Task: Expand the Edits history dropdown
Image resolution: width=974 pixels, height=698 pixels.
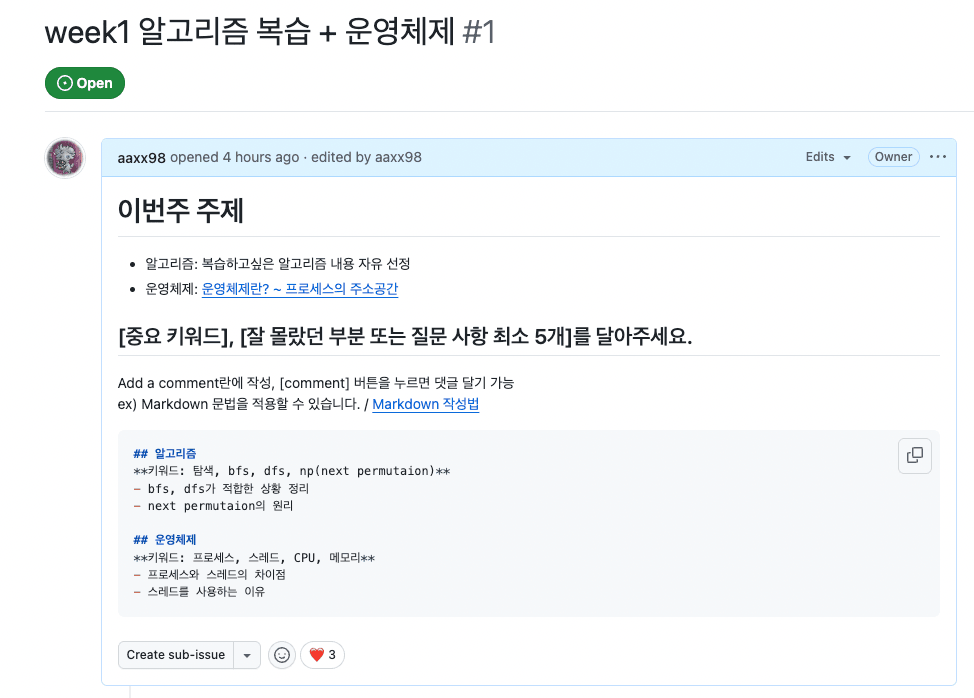Action: coord(828,157)
